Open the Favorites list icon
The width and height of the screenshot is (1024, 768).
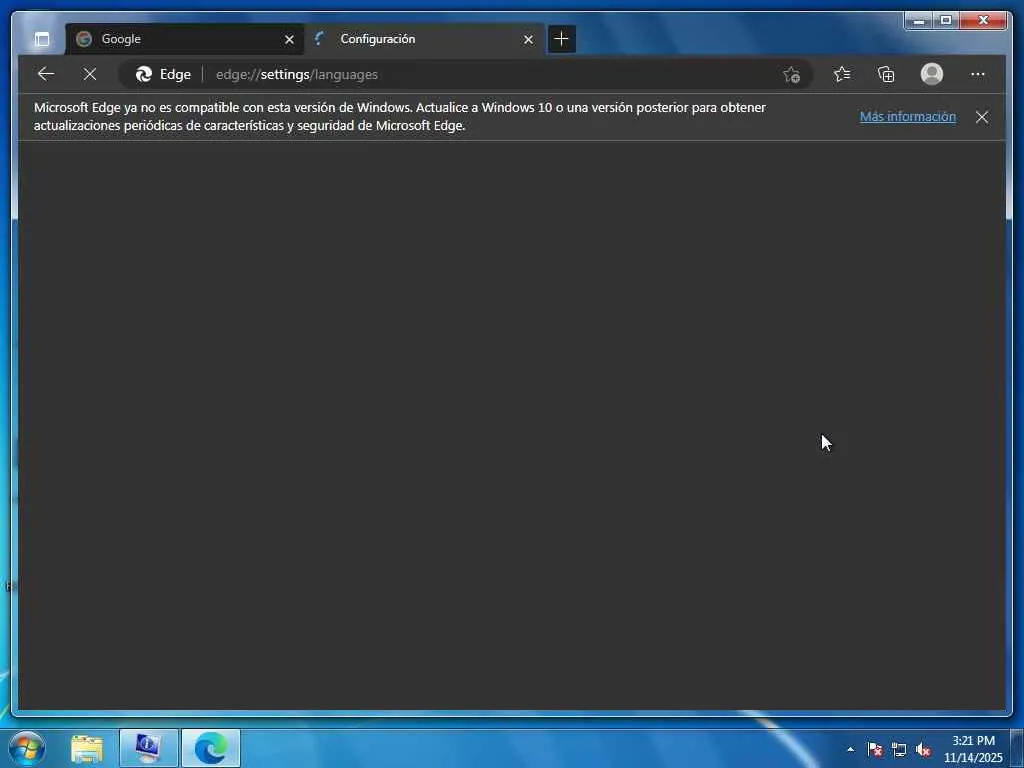pos(842,74)
